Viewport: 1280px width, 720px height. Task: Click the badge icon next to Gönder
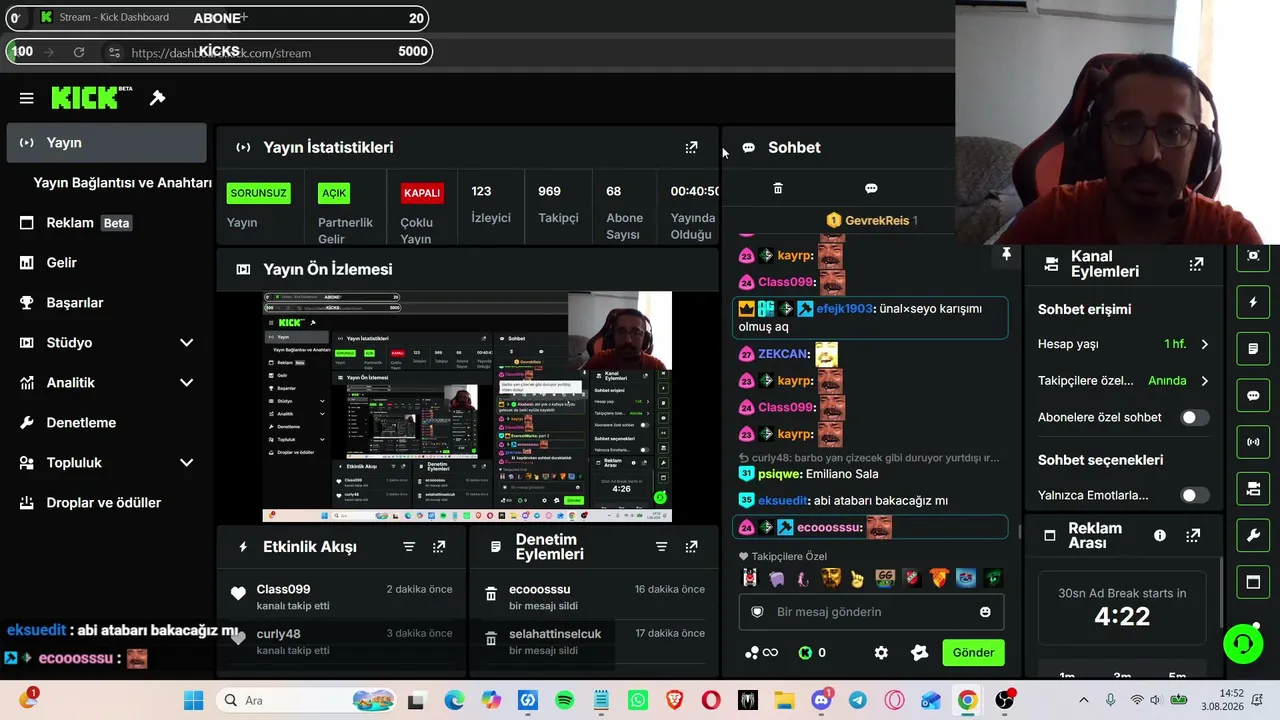[920, 653]
